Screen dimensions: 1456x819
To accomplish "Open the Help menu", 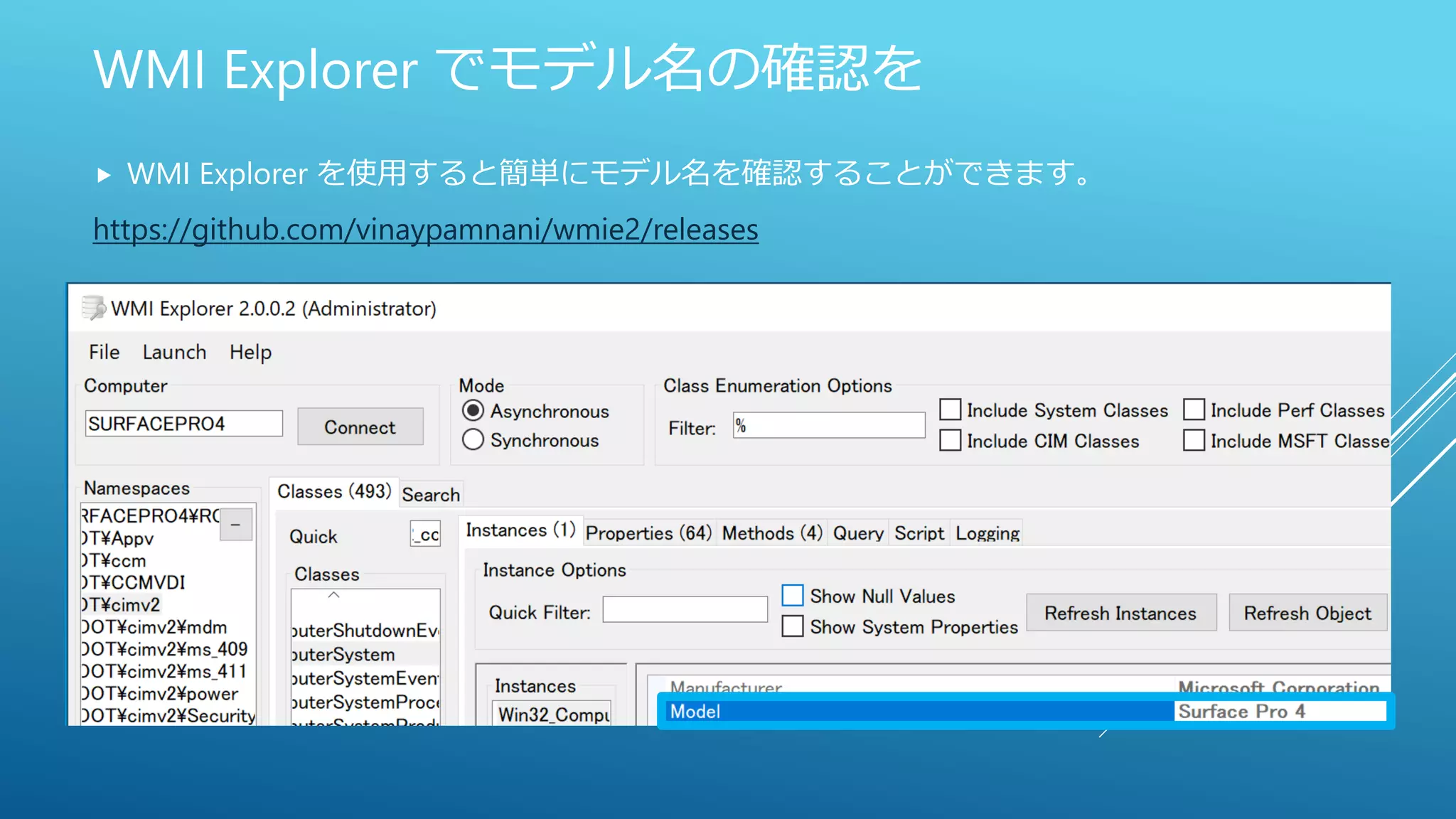I will (x=250, y=352).
